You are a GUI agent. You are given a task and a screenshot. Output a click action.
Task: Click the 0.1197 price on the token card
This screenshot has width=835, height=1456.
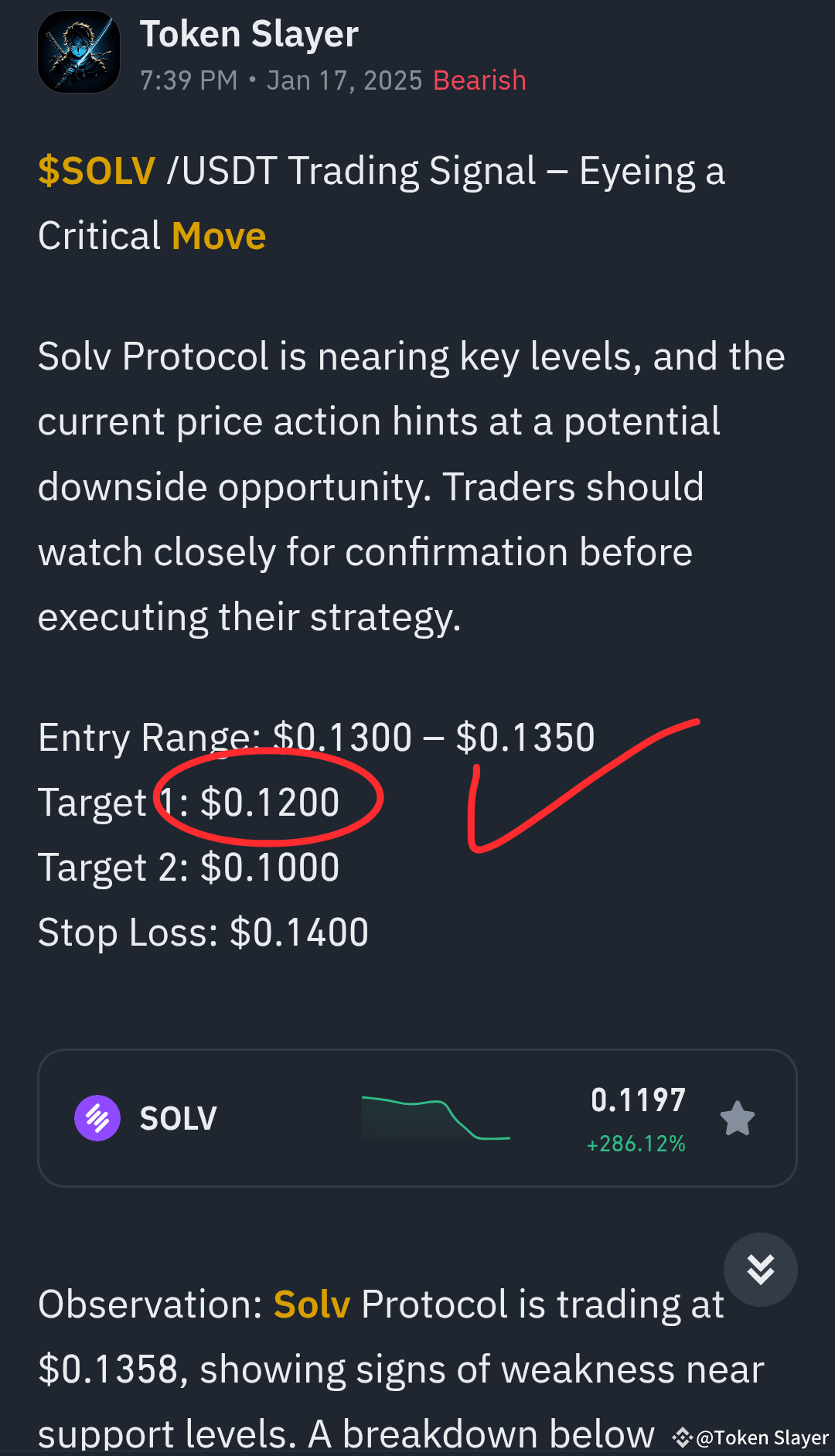[639, 1100]
